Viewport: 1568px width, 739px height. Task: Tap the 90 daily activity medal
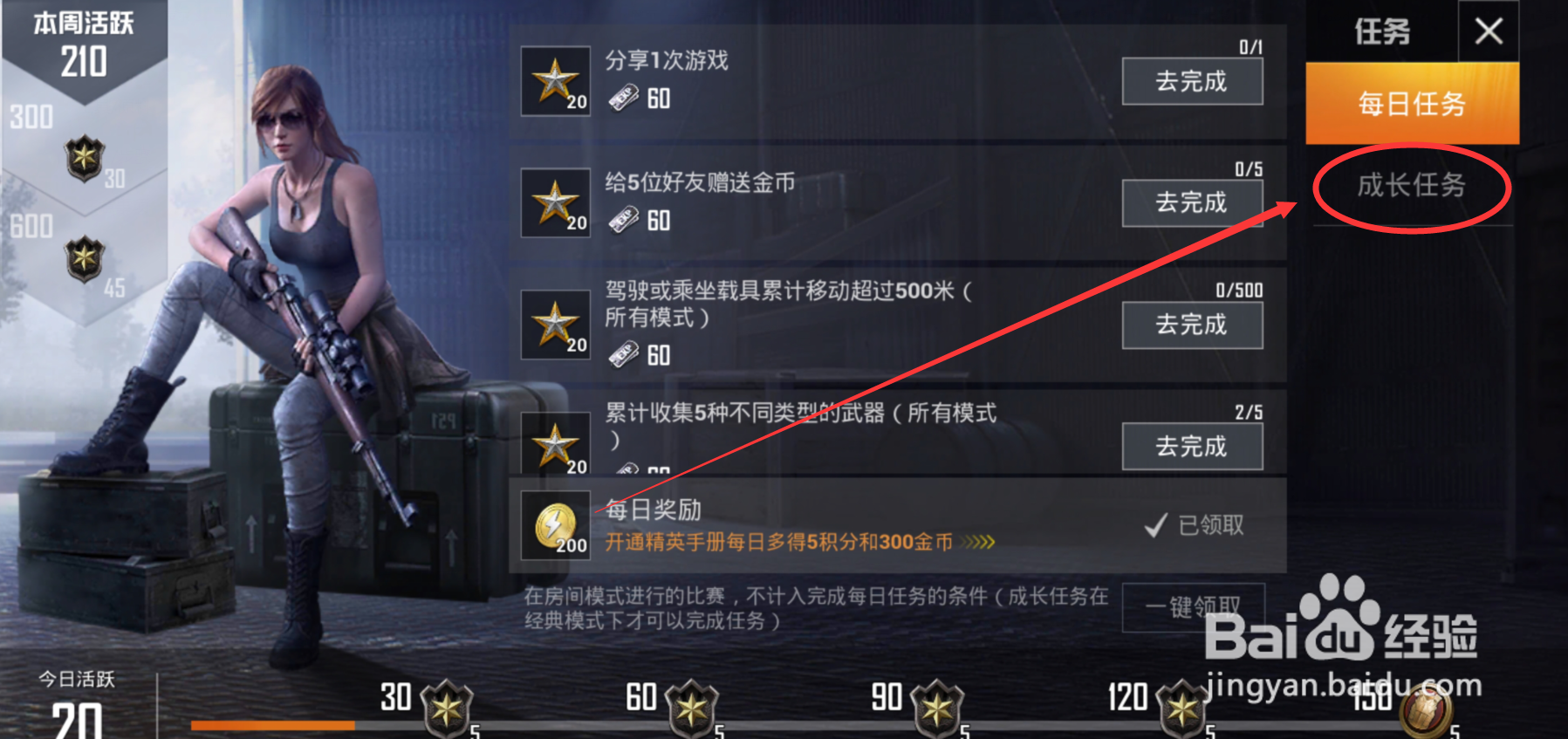coord(937,708)
